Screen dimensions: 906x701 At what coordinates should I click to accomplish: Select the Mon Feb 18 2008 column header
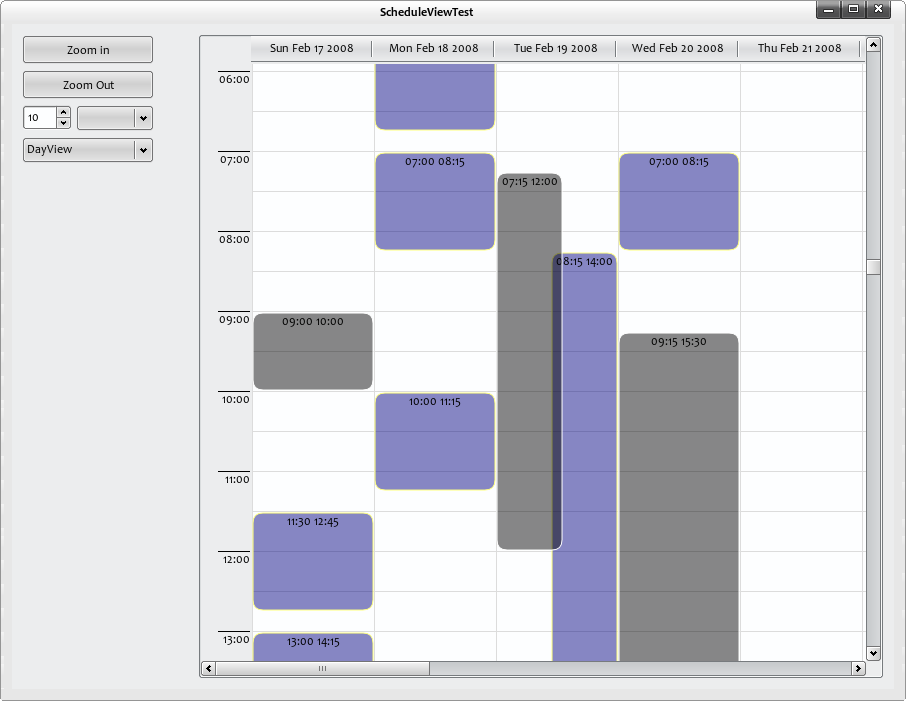(x=433, y=49)
